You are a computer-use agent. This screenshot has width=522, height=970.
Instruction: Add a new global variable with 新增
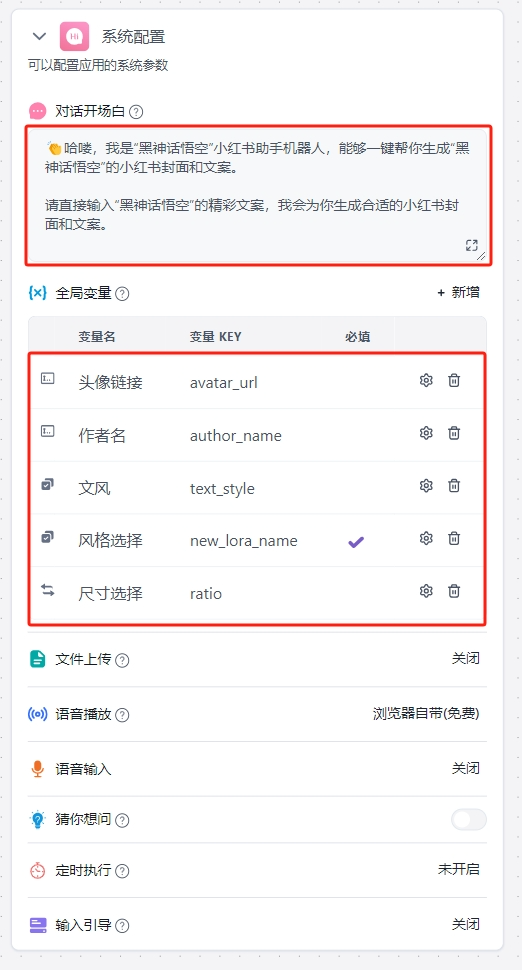[458, 293]
